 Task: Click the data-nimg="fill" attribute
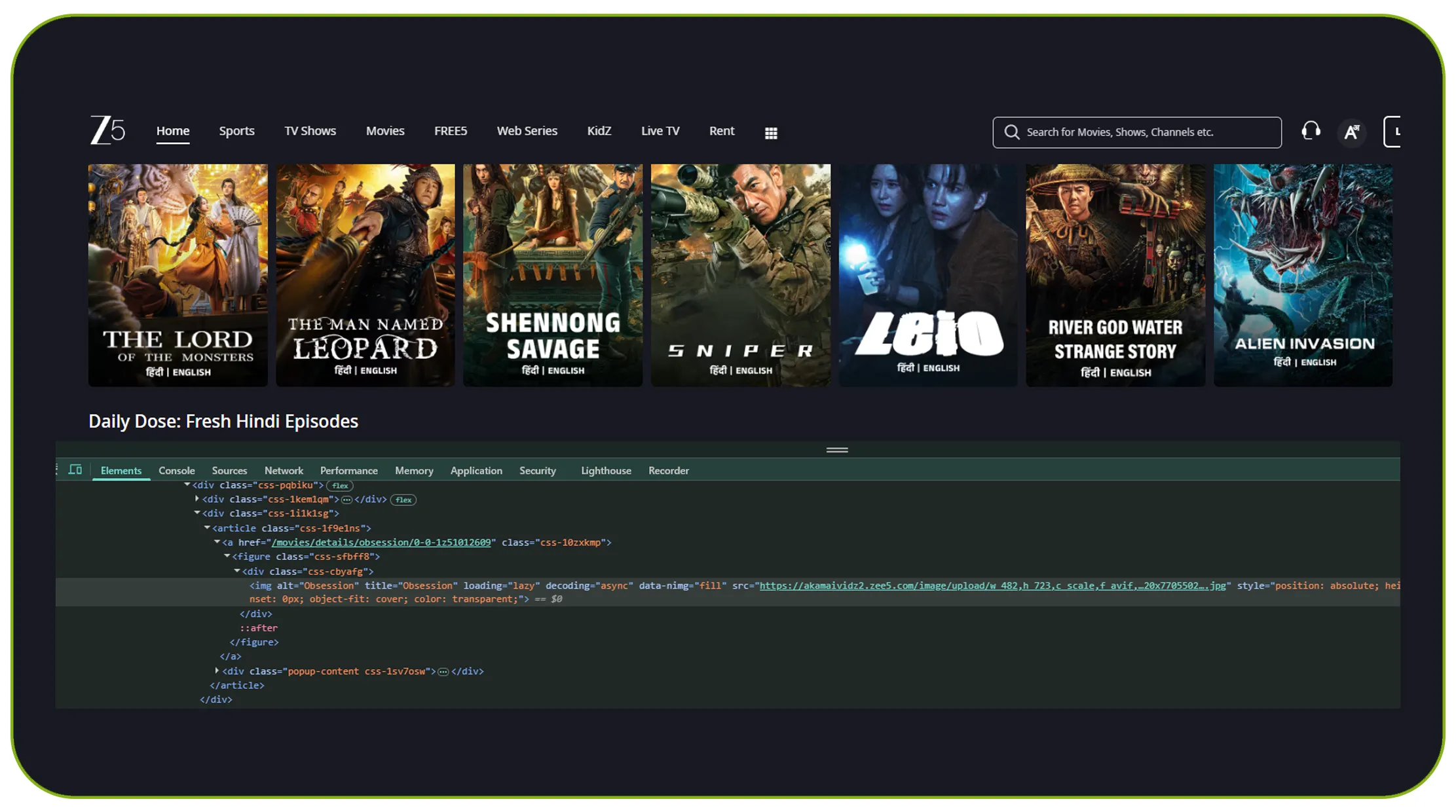(682, 585)
